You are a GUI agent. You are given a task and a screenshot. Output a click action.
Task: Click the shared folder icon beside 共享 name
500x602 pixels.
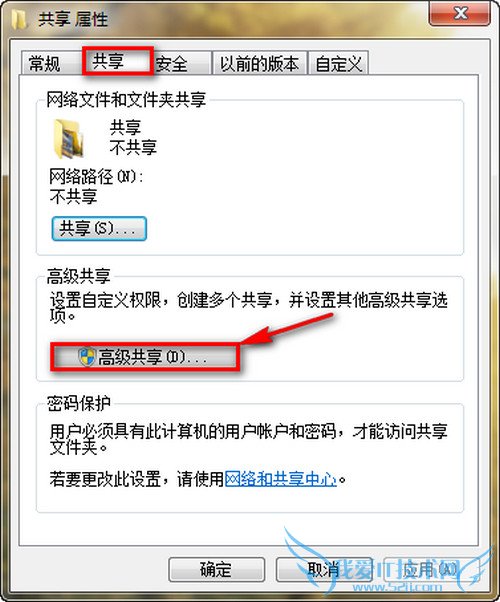pyautogui.click(x=68, y=138)
